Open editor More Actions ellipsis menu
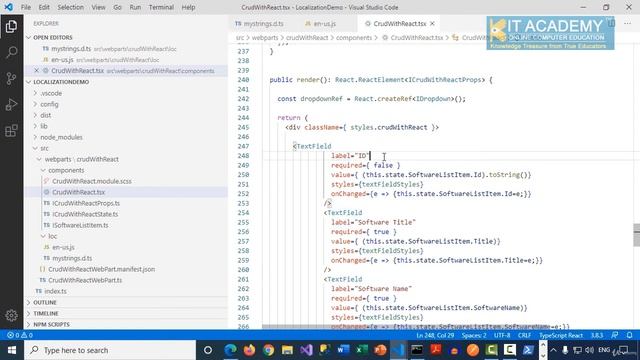The width and height of the screenshot is (640, 360). (x=627, y=23)
